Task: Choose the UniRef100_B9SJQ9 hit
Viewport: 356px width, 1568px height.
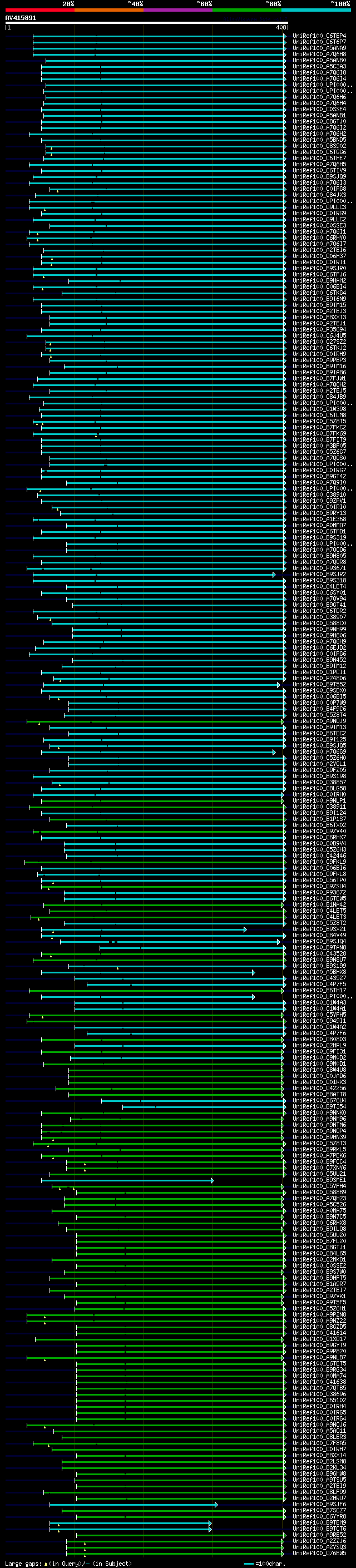Action: tap(319, 176)
